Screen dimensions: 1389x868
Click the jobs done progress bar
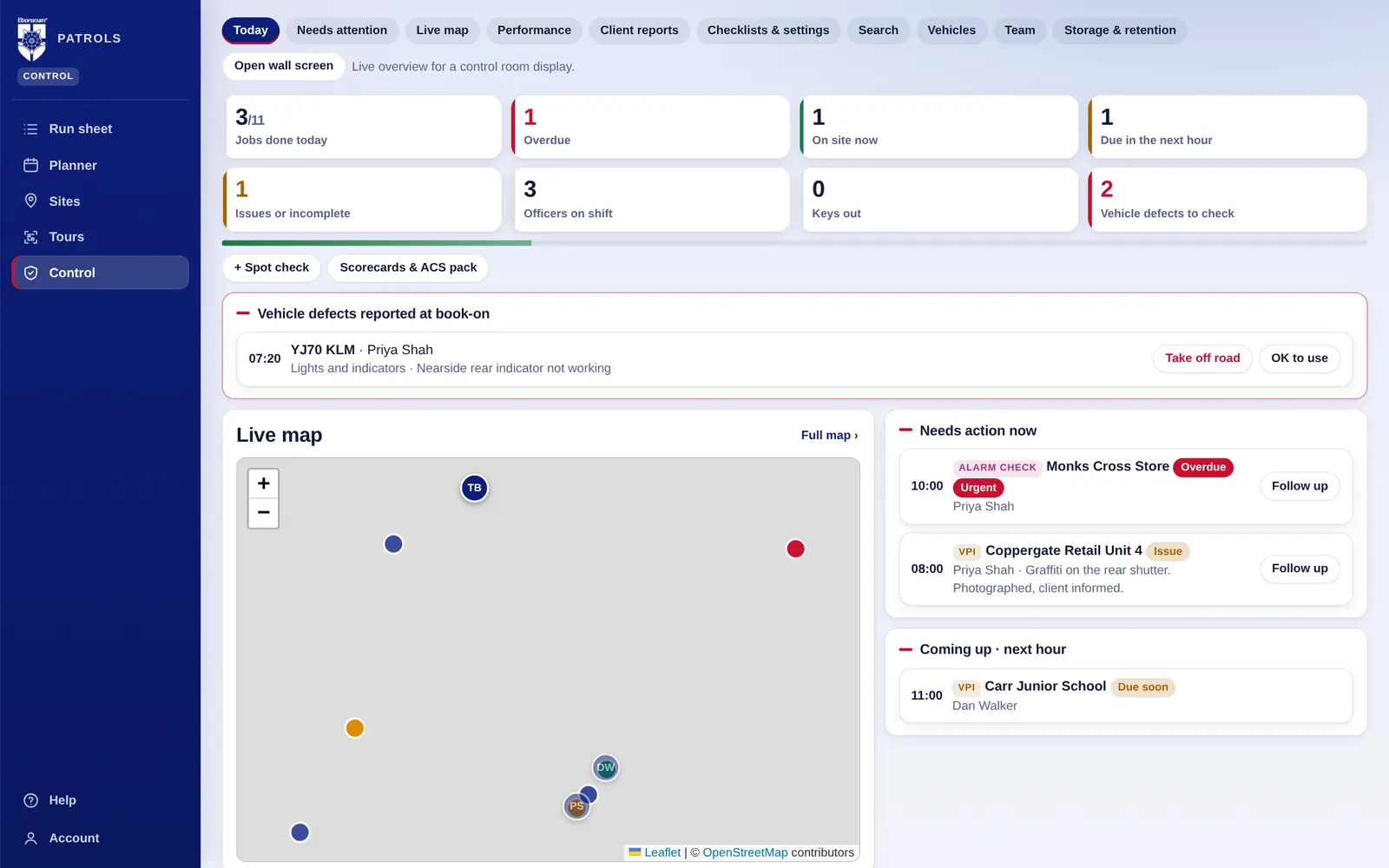click(794, 243)
